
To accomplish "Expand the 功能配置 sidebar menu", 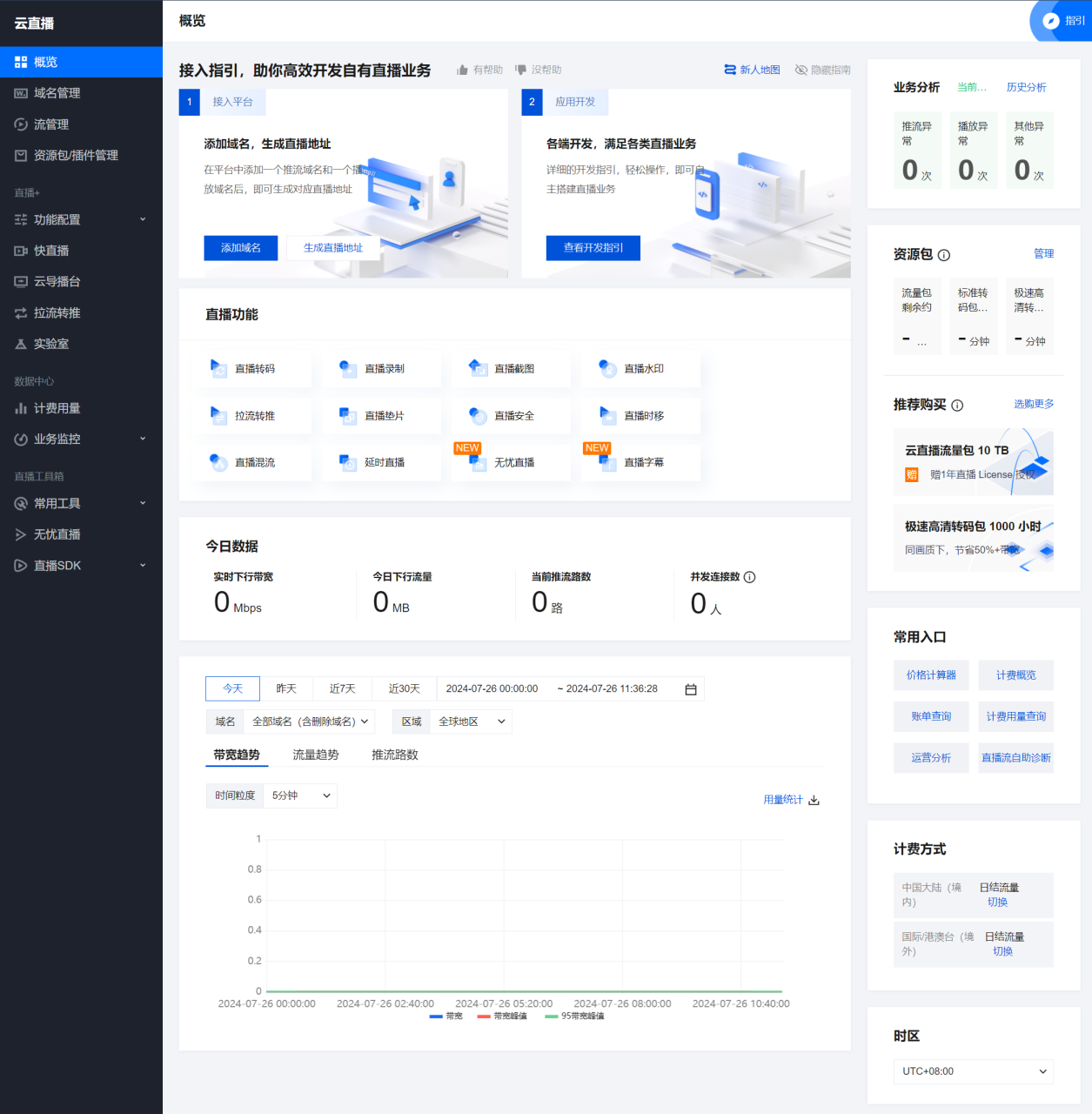I will (81, 219).
